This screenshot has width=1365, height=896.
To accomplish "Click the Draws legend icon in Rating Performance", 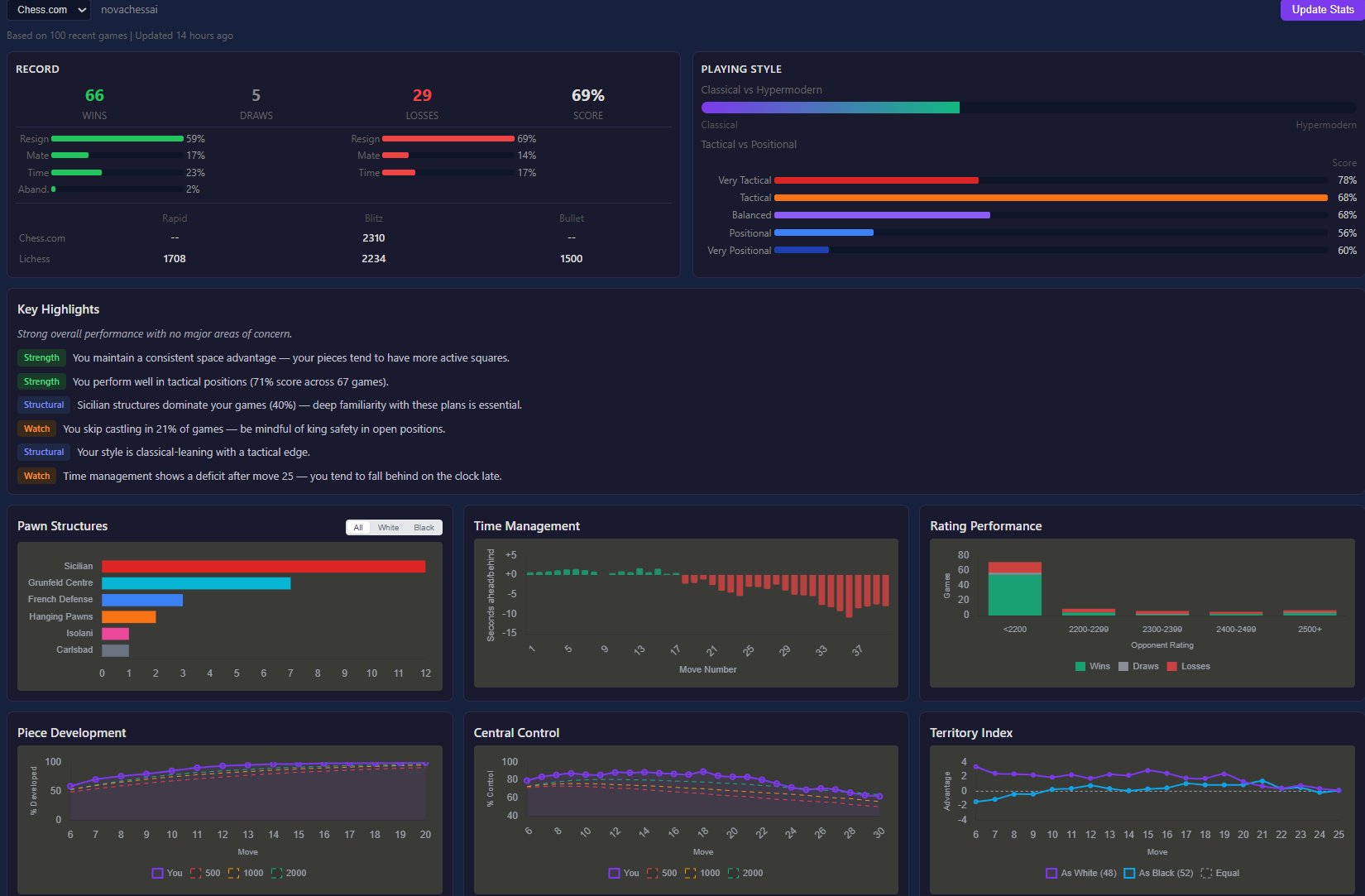I will click(x=1123, y=666).
